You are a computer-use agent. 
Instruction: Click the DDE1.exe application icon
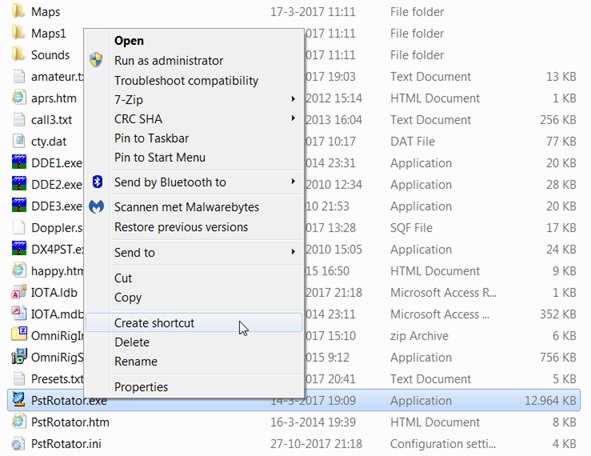pyautogui.click(x=19, y=162)
